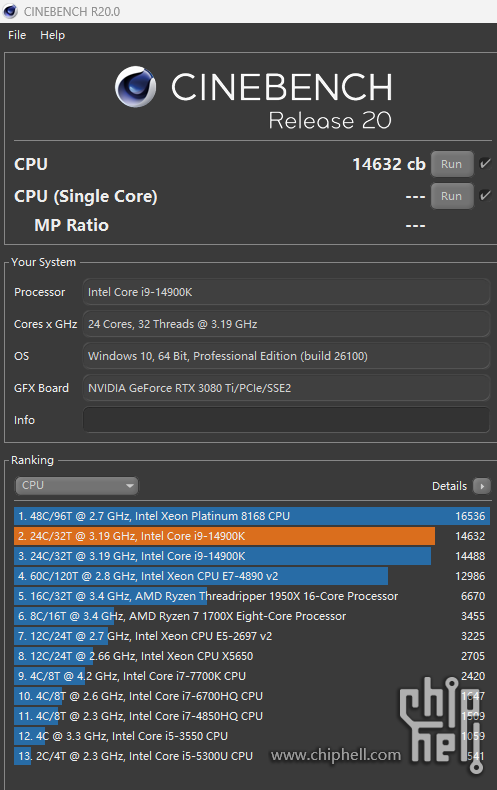This screenshot has height=790, width=497.
Task: Click the Processor name field
Action: (x=286, y=292)
